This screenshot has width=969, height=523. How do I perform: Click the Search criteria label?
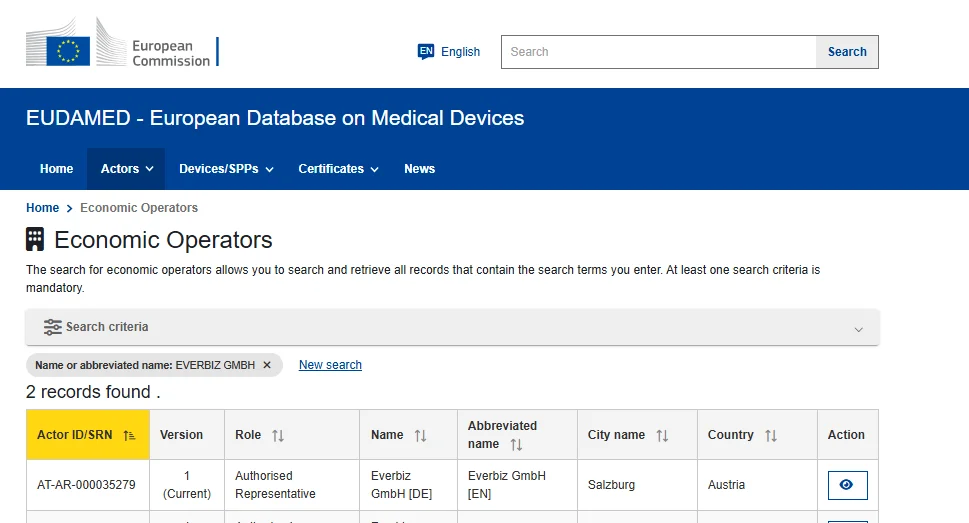(x=107, y=326)
